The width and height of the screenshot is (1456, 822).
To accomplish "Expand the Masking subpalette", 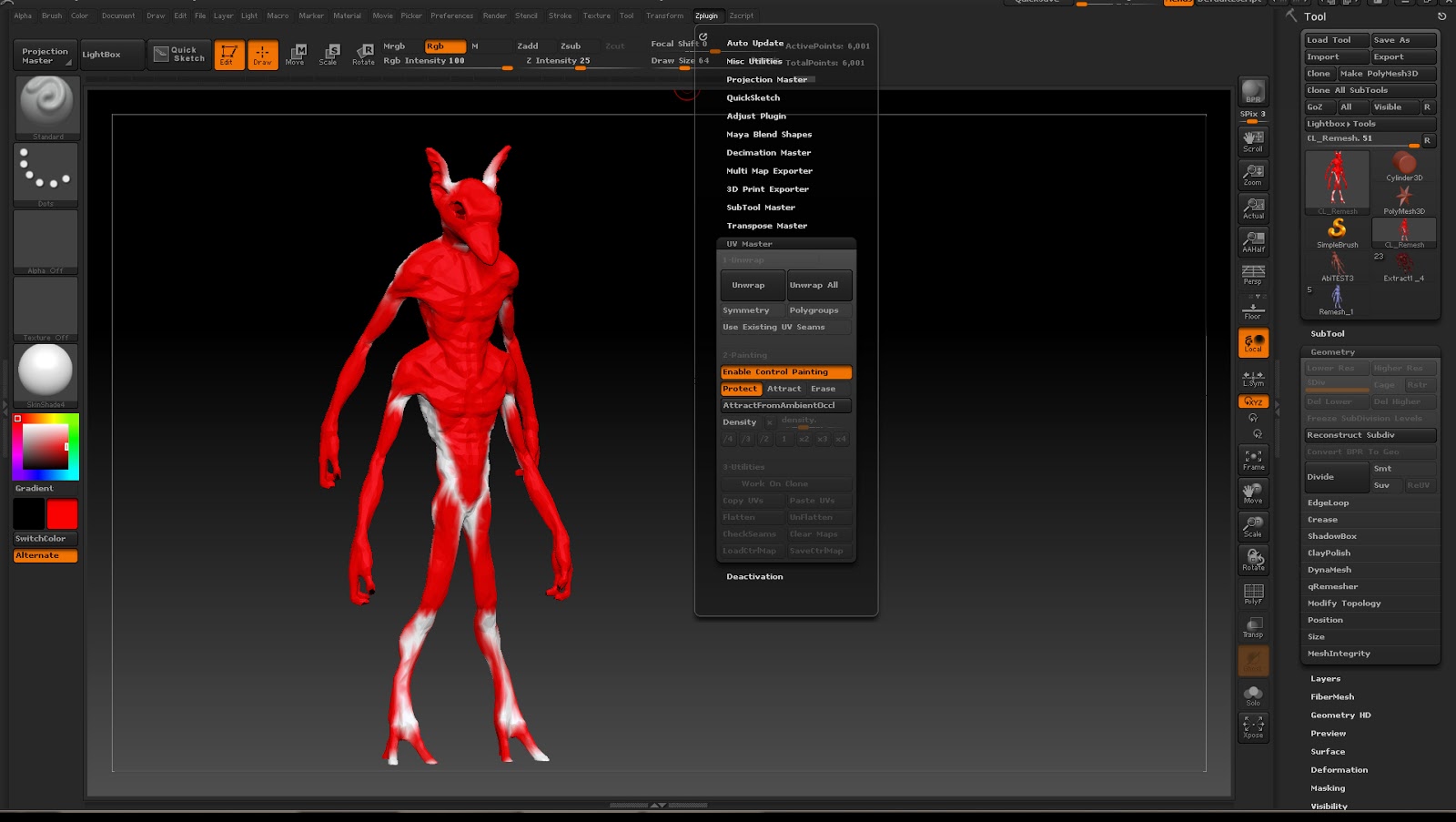I will coord(1327,788).
